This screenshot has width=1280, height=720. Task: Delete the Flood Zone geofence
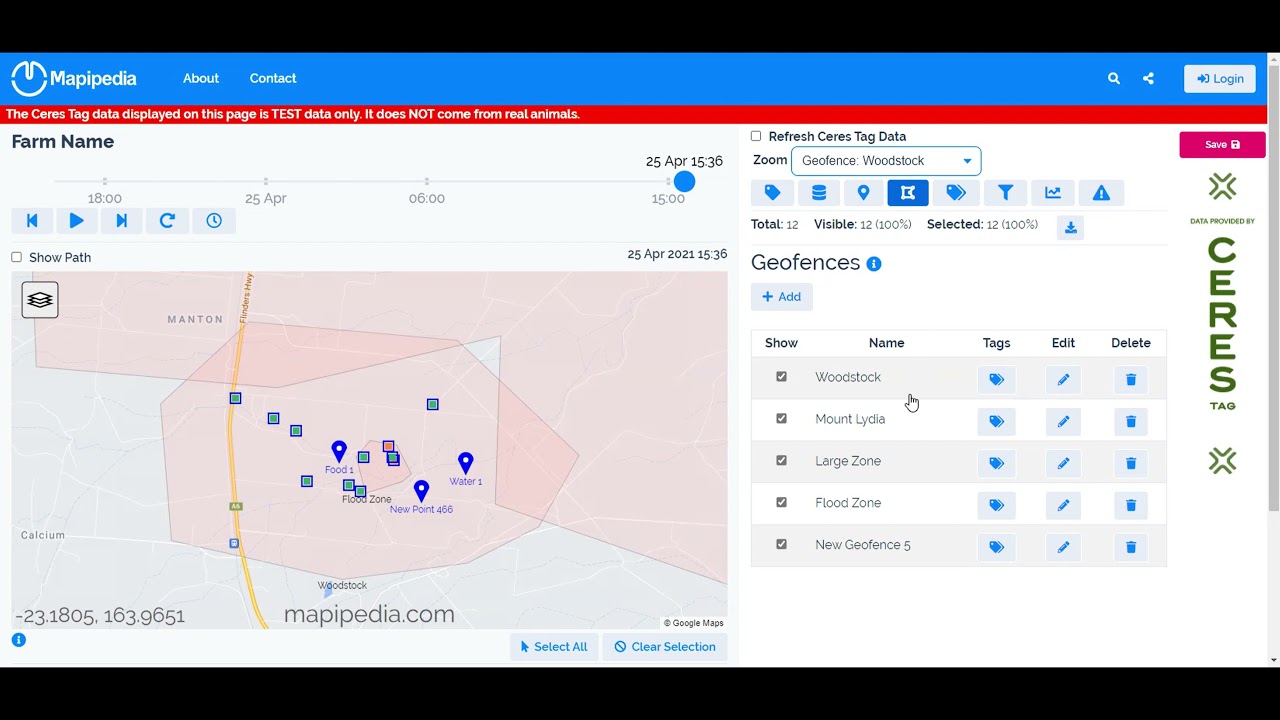1131,505
